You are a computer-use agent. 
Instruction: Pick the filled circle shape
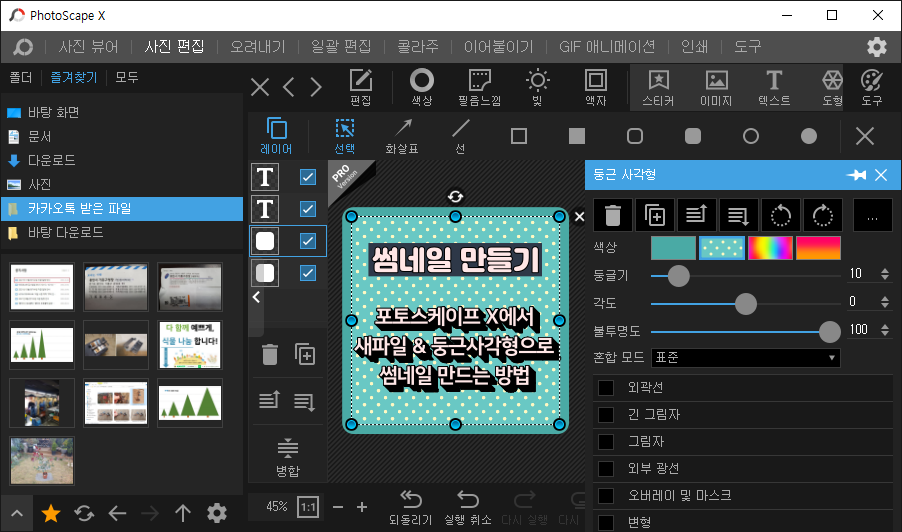[x=809, y=136]
